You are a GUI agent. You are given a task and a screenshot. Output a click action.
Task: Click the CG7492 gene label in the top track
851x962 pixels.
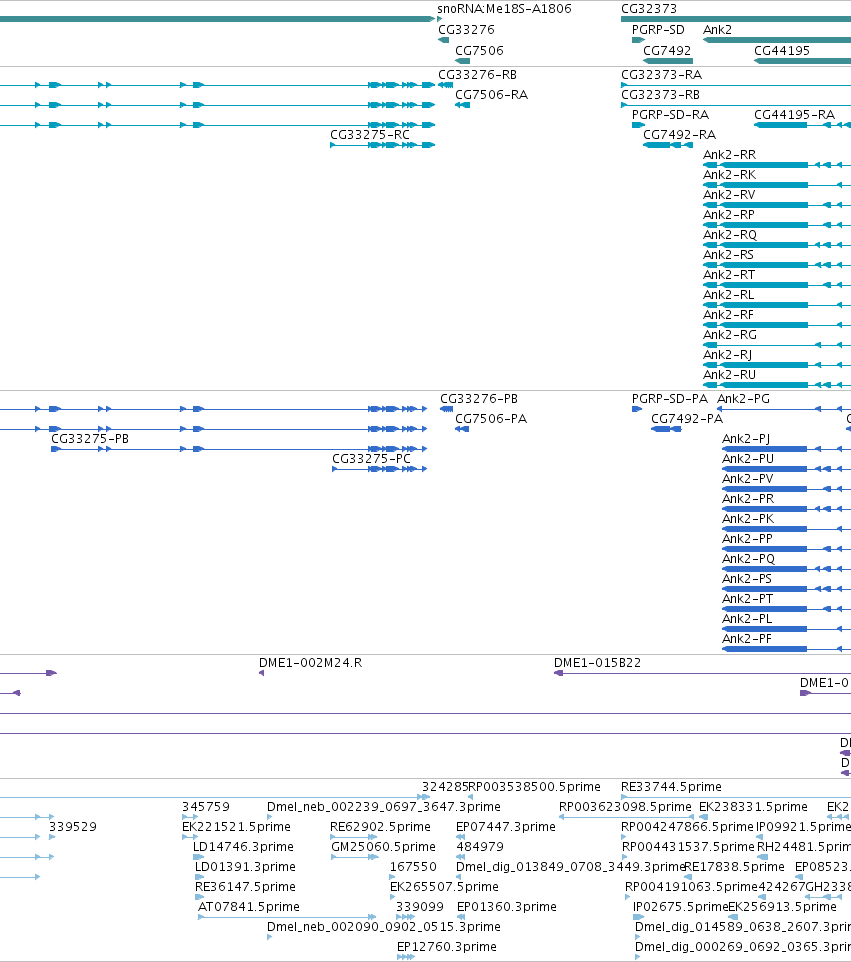pos(667,50)
